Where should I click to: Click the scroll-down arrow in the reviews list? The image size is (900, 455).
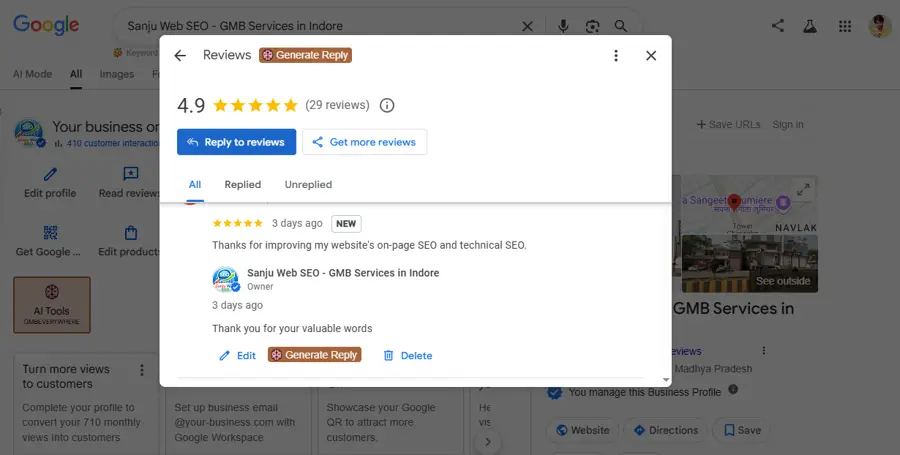point(666,380)
